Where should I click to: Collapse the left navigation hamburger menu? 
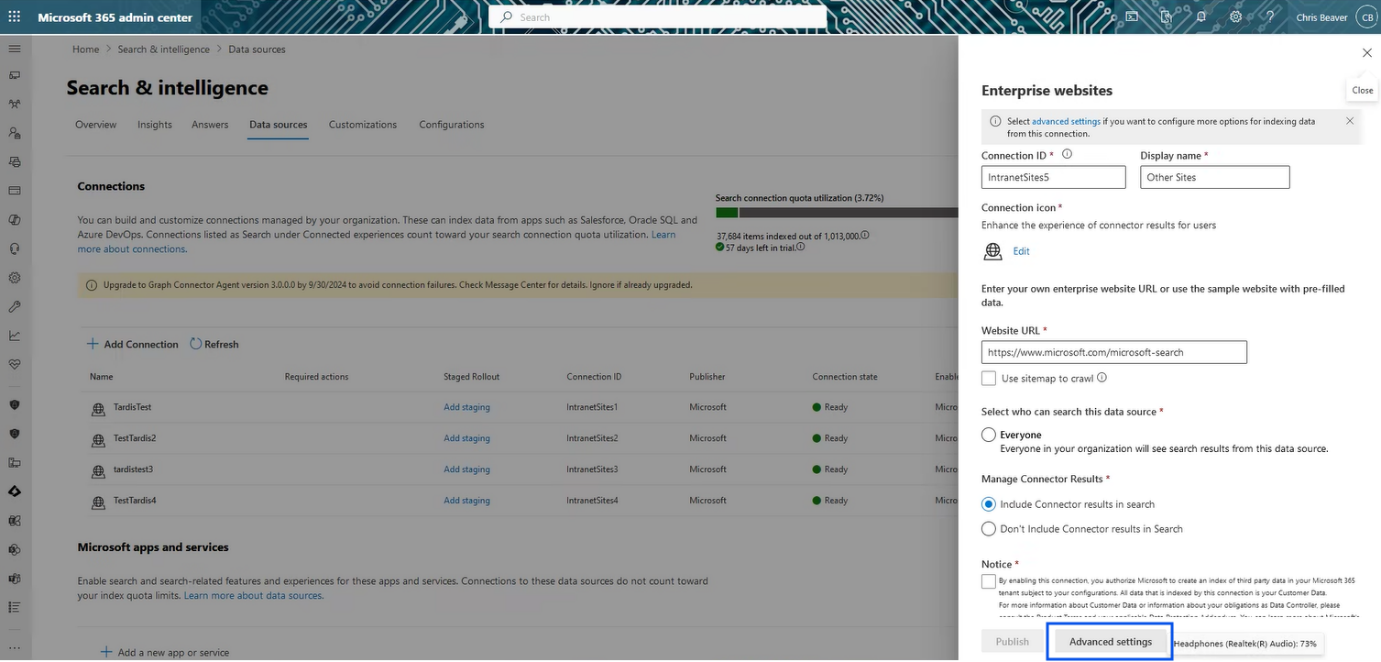14,48
